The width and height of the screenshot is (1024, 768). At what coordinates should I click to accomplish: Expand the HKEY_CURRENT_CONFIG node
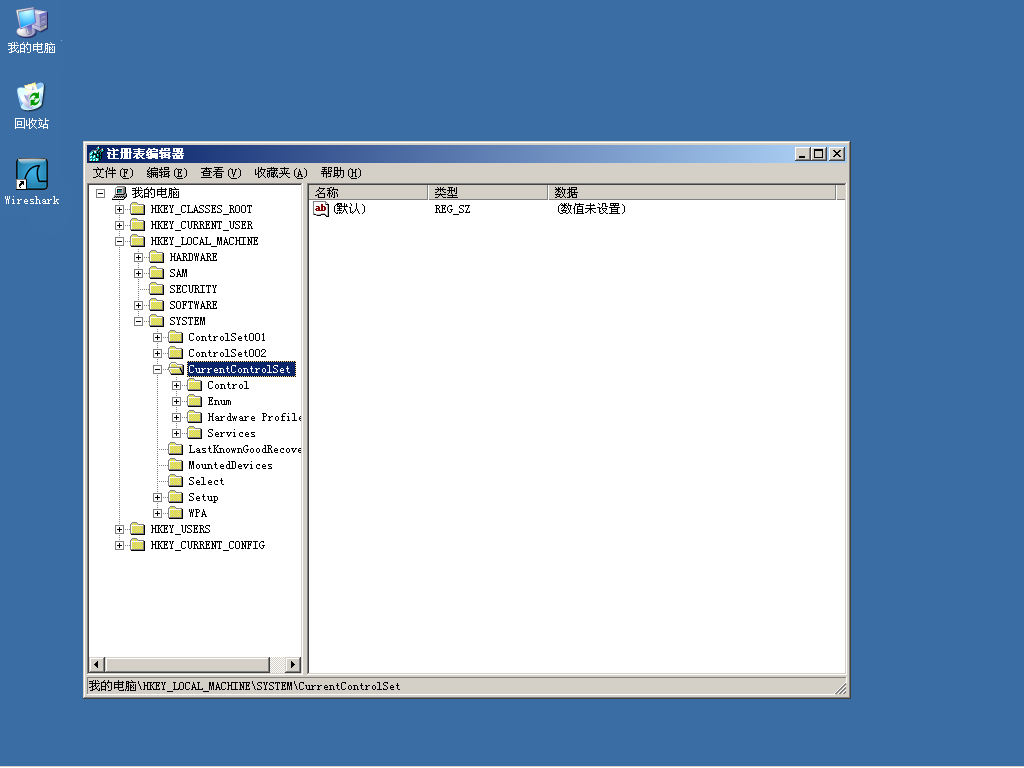120,545
